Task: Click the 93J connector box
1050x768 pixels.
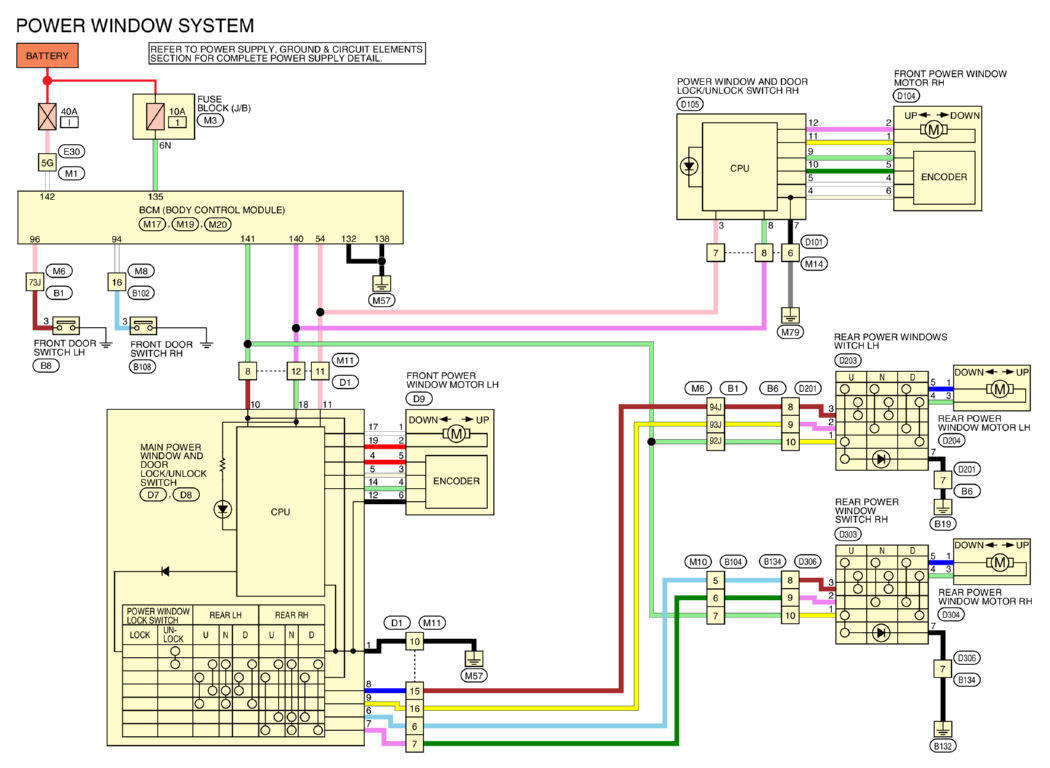Action: pyautogui.click(x=715, y=425)
